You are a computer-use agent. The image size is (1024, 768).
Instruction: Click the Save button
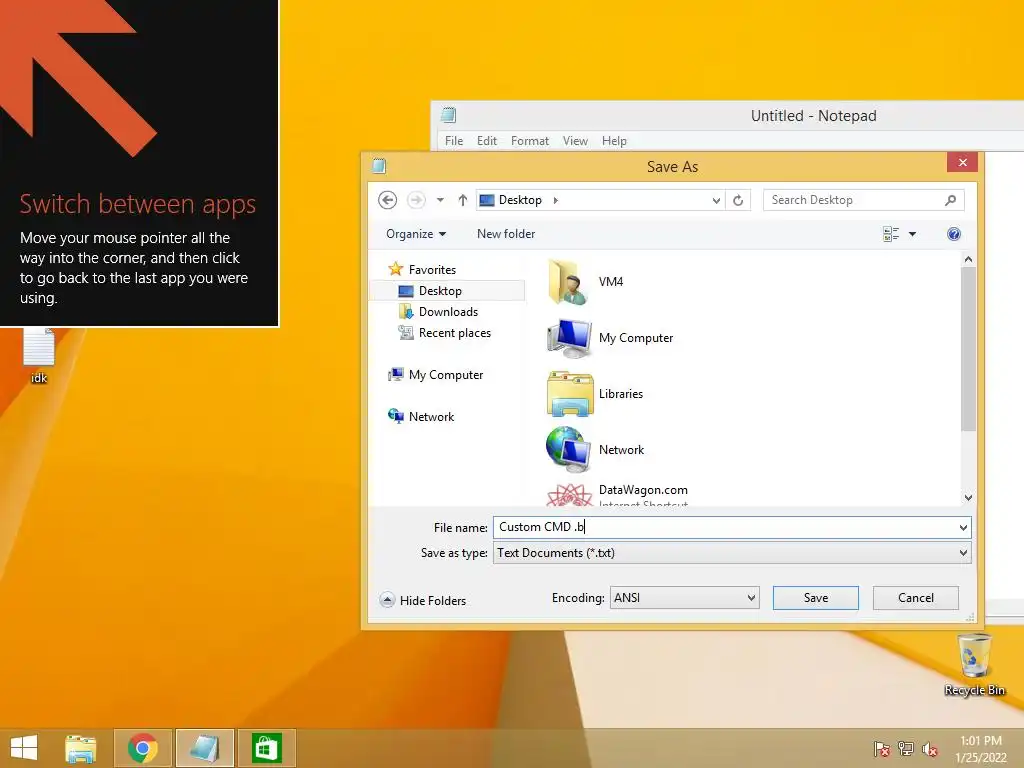pos(815,598)
